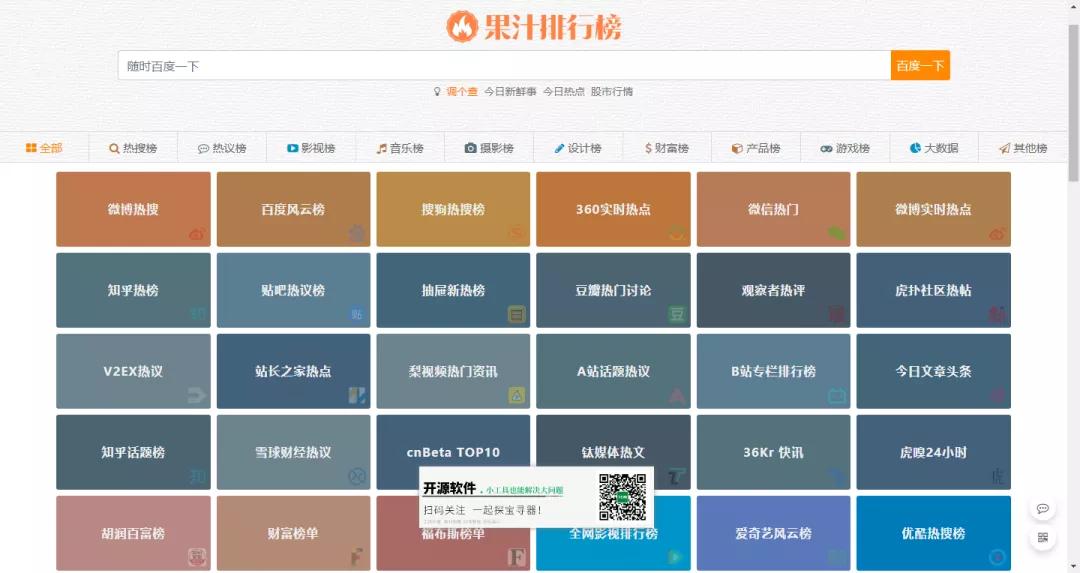Open the 优酷热搜榜 card
Image resolution: width=1080 pixels, height=573 pixels.
(x=933, y=533)
